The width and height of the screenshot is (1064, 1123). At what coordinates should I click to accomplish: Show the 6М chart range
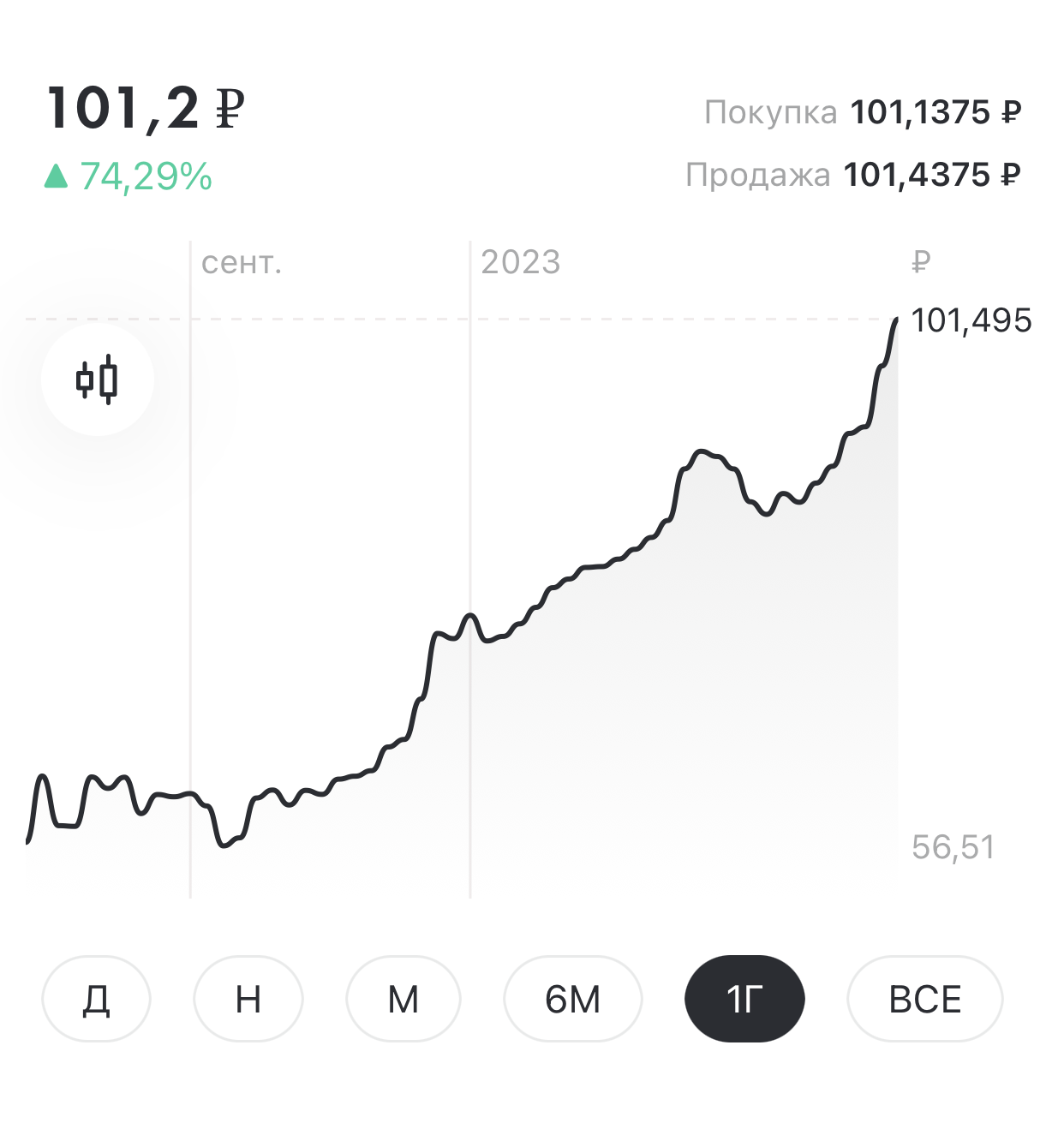pos(572,999)
